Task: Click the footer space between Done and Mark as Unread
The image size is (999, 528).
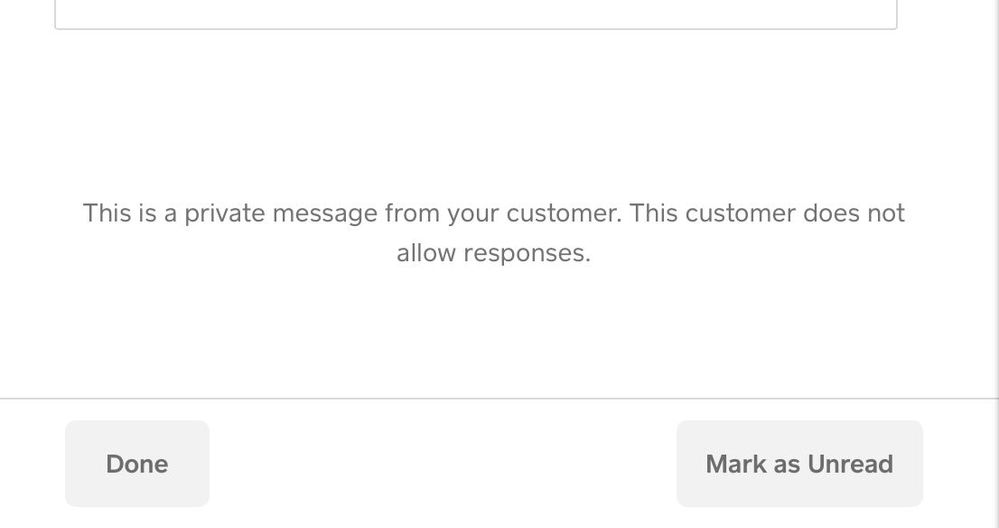Action: [x=440, y=464]
